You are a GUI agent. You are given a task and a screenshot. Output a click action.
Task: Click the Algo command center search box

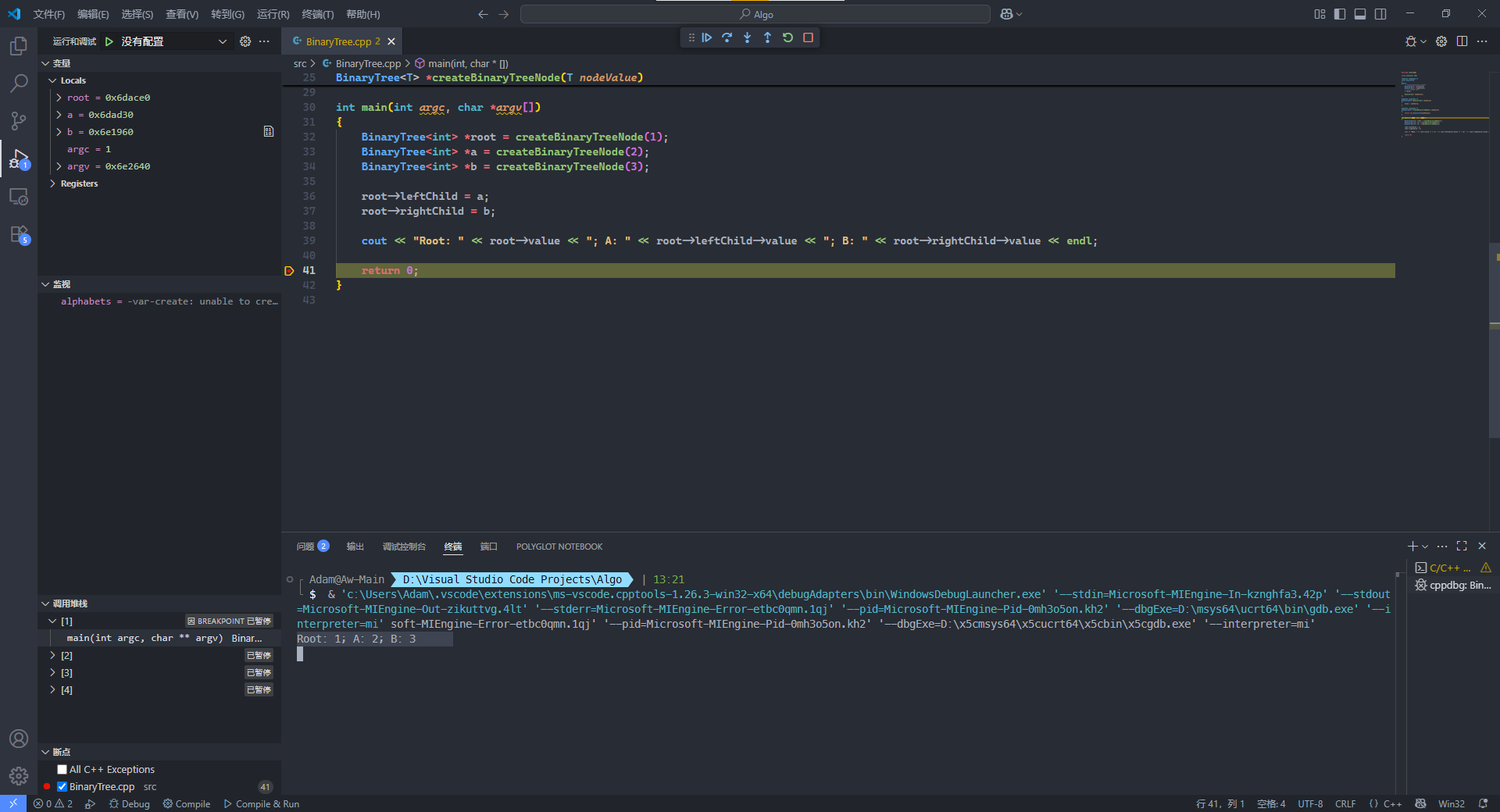pos(755,14)
